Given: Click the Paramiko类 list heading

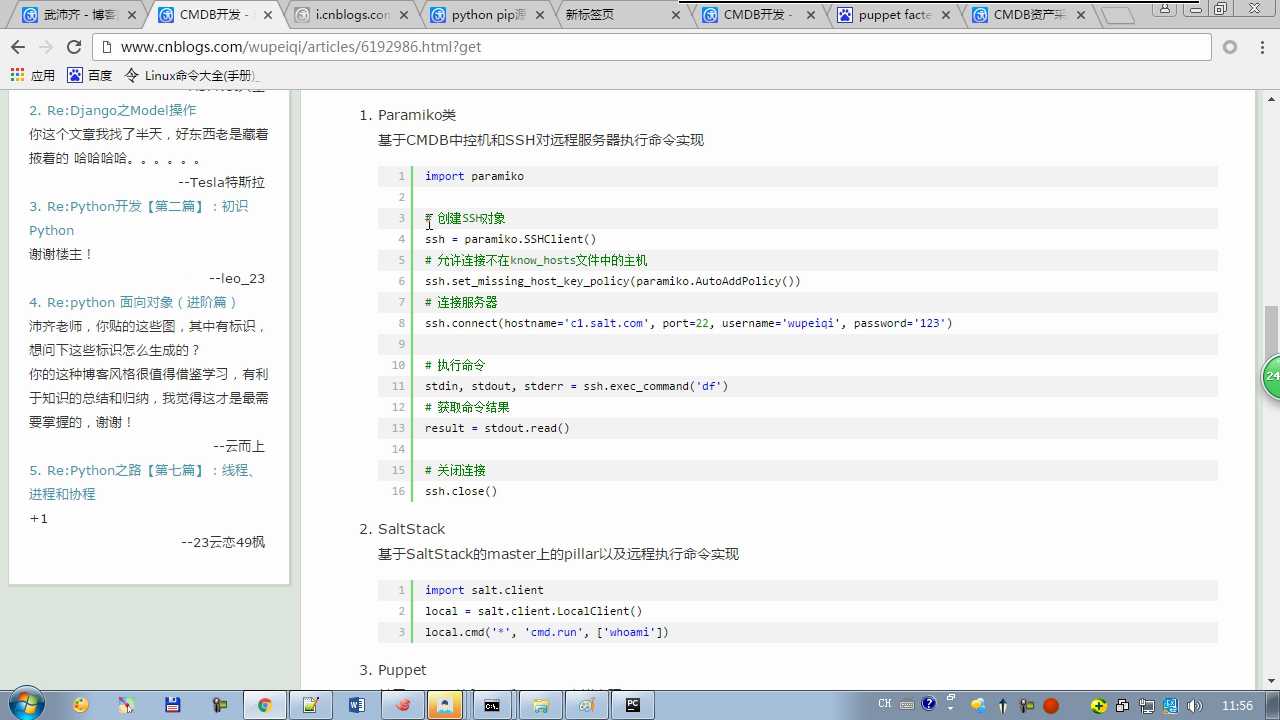Looking at the screenshot, I should [x=417, y=115].
